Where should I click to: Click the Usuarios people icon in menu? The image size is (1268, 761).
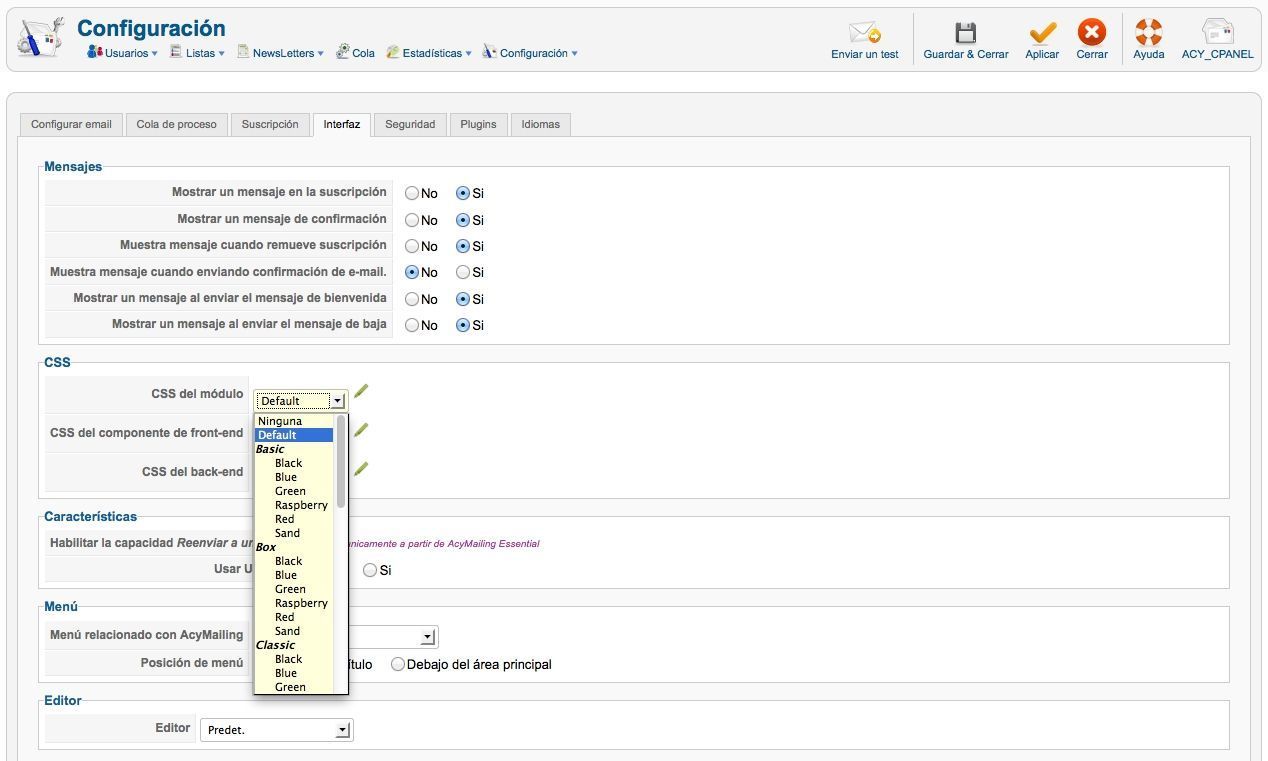coord(95,52)
